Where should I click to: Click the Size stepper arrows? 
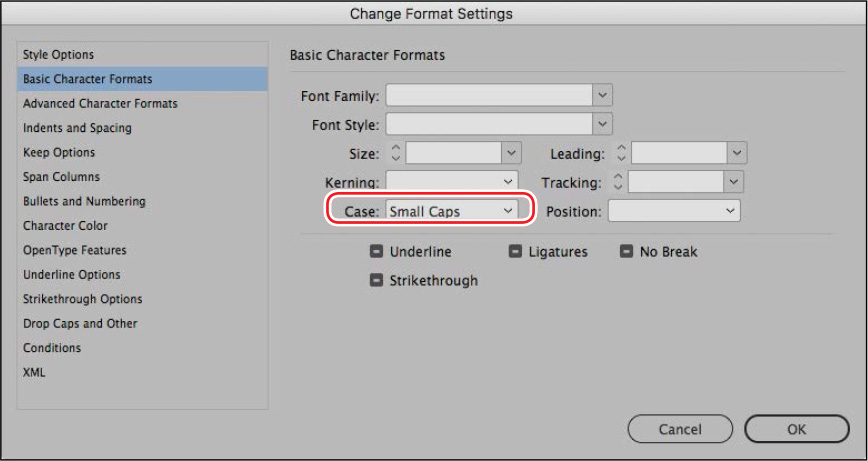pos(395,153)
